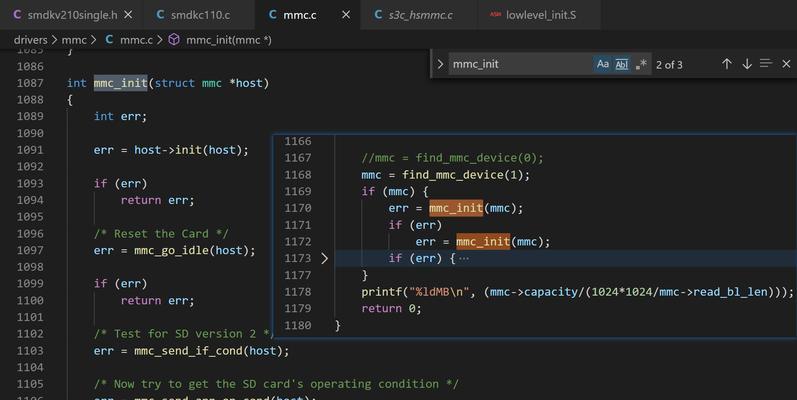The height and width of the screenshot is (400, 797).
Task: Click mmc_send_if_cond(host) on line 1103
Action: [211, 351]
